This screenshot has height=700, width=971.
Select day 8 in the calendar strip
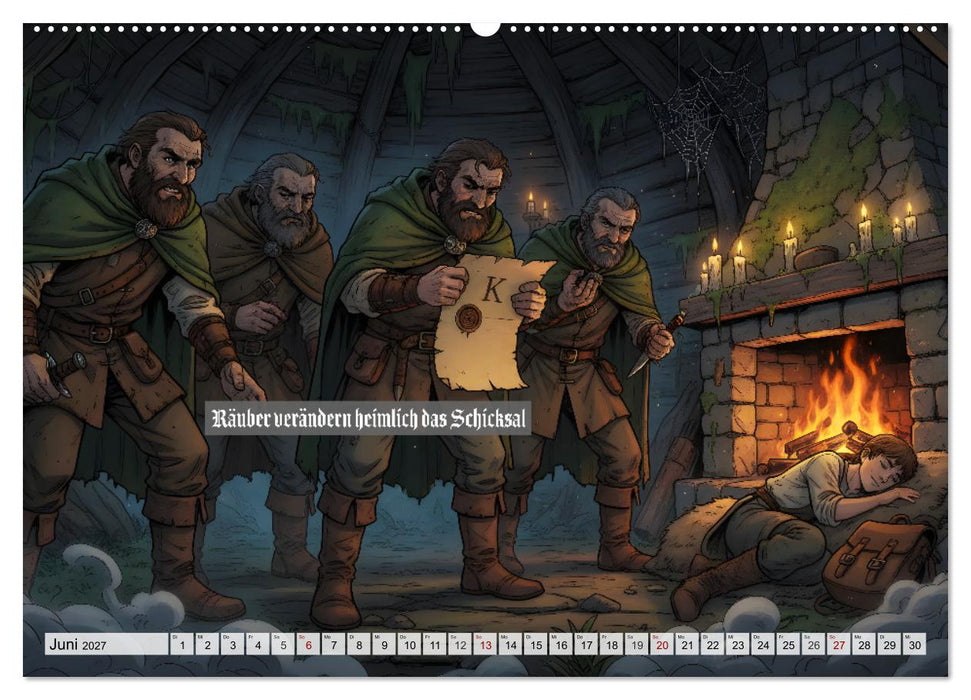pos(359,644)
